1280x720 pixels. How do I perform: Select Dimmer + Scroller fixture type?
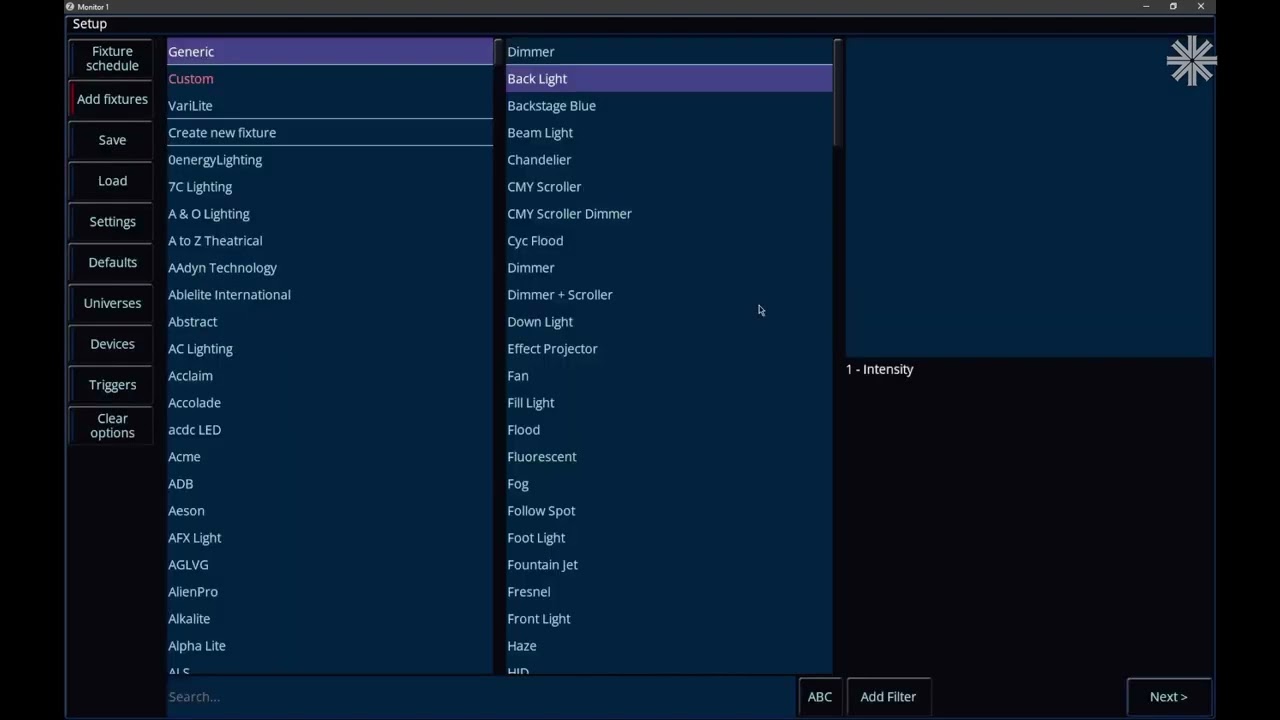(669, 295)
